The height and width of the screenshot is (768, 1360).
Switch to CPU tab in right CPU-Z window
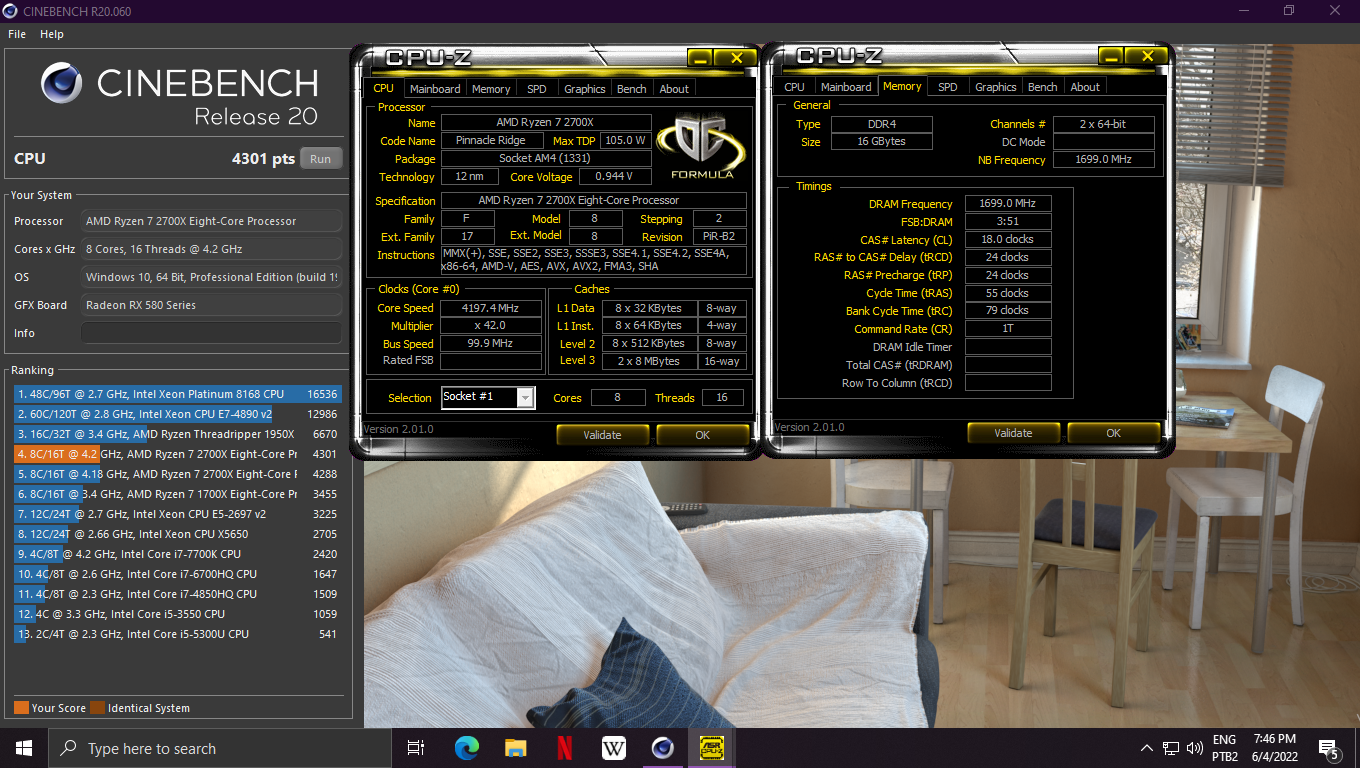(794, 87)
